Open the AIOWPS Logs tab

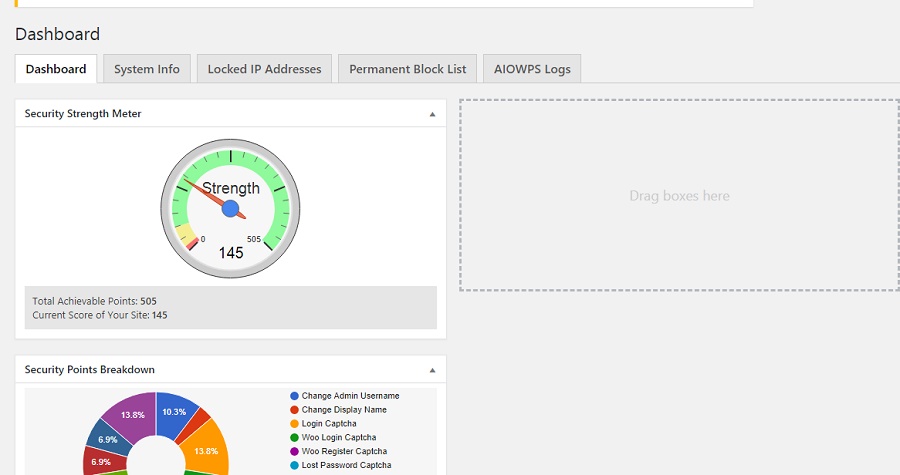pyautogui.click(x=532, y=69)
